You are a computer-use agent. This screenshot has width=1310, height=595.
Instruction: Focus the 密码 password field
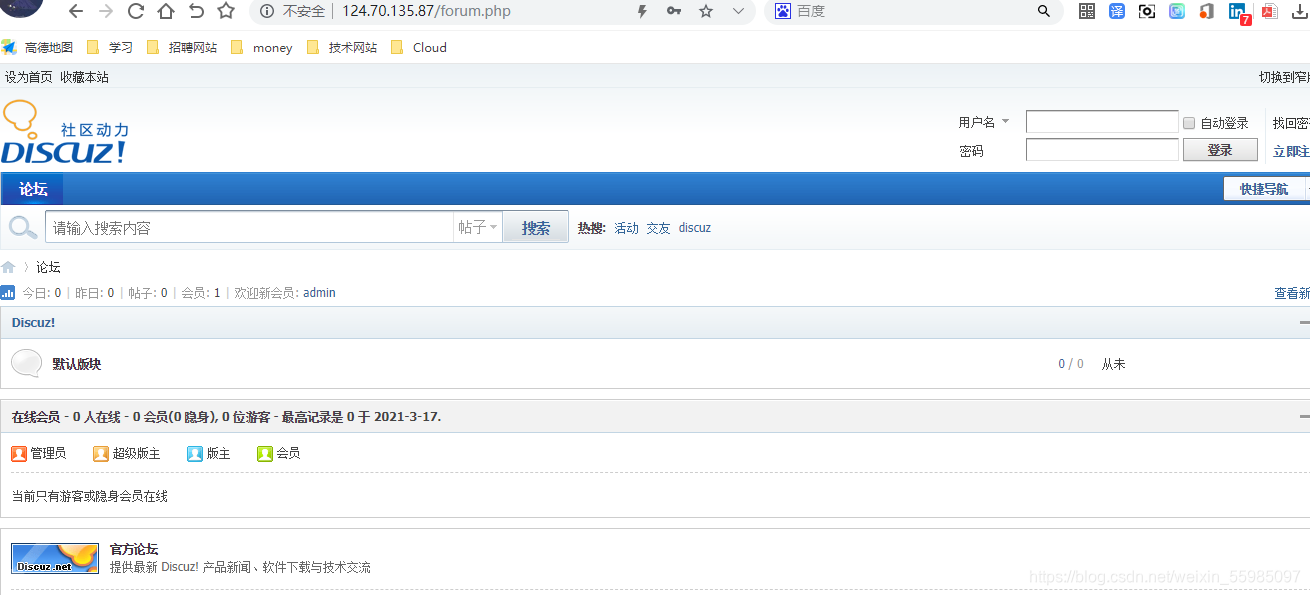tap(1102, 150)
